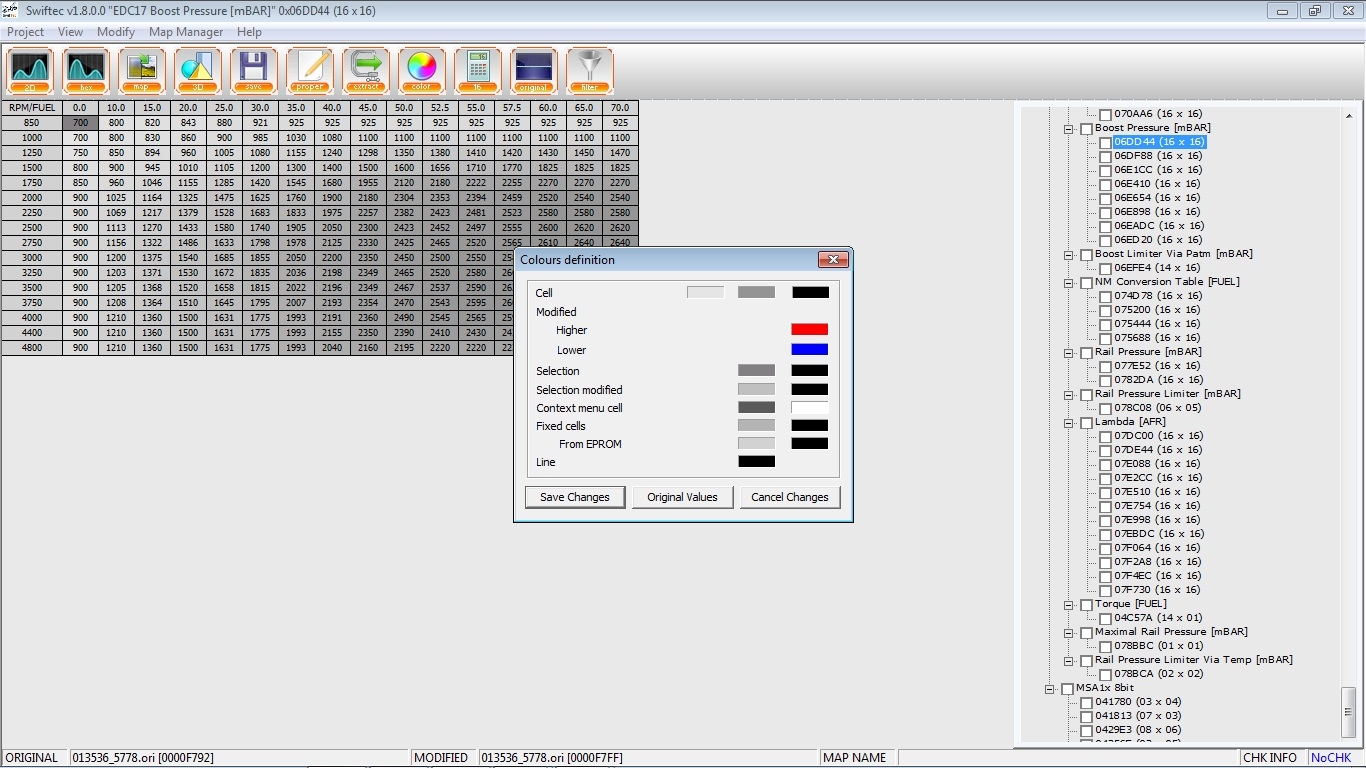Screen dimensions: 1366x768
Task: Open the proper (pencil) tool
Action: (310, 71)
